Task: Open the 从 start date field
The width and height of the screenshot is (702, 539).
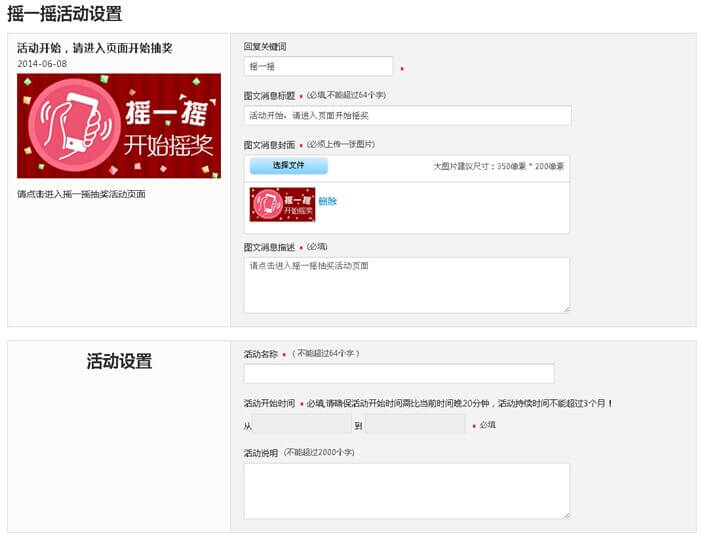Action: pos(302,424)
